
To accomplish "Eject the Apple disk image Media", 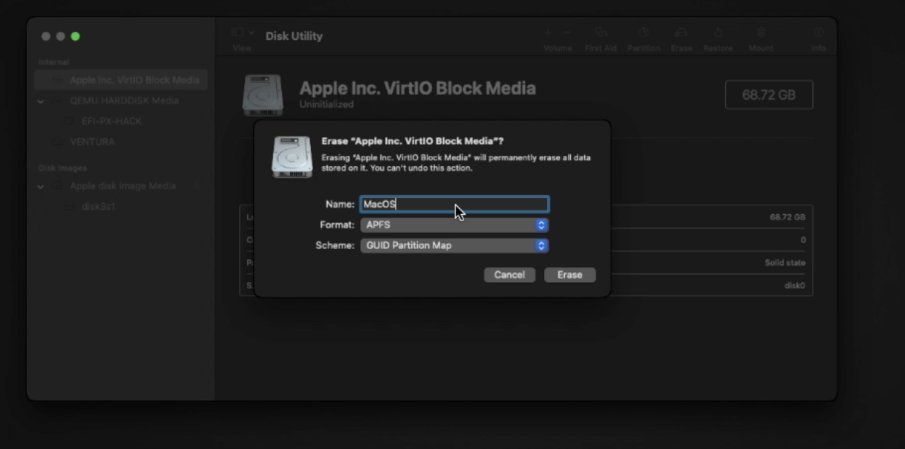I will (x=197, y=186).
